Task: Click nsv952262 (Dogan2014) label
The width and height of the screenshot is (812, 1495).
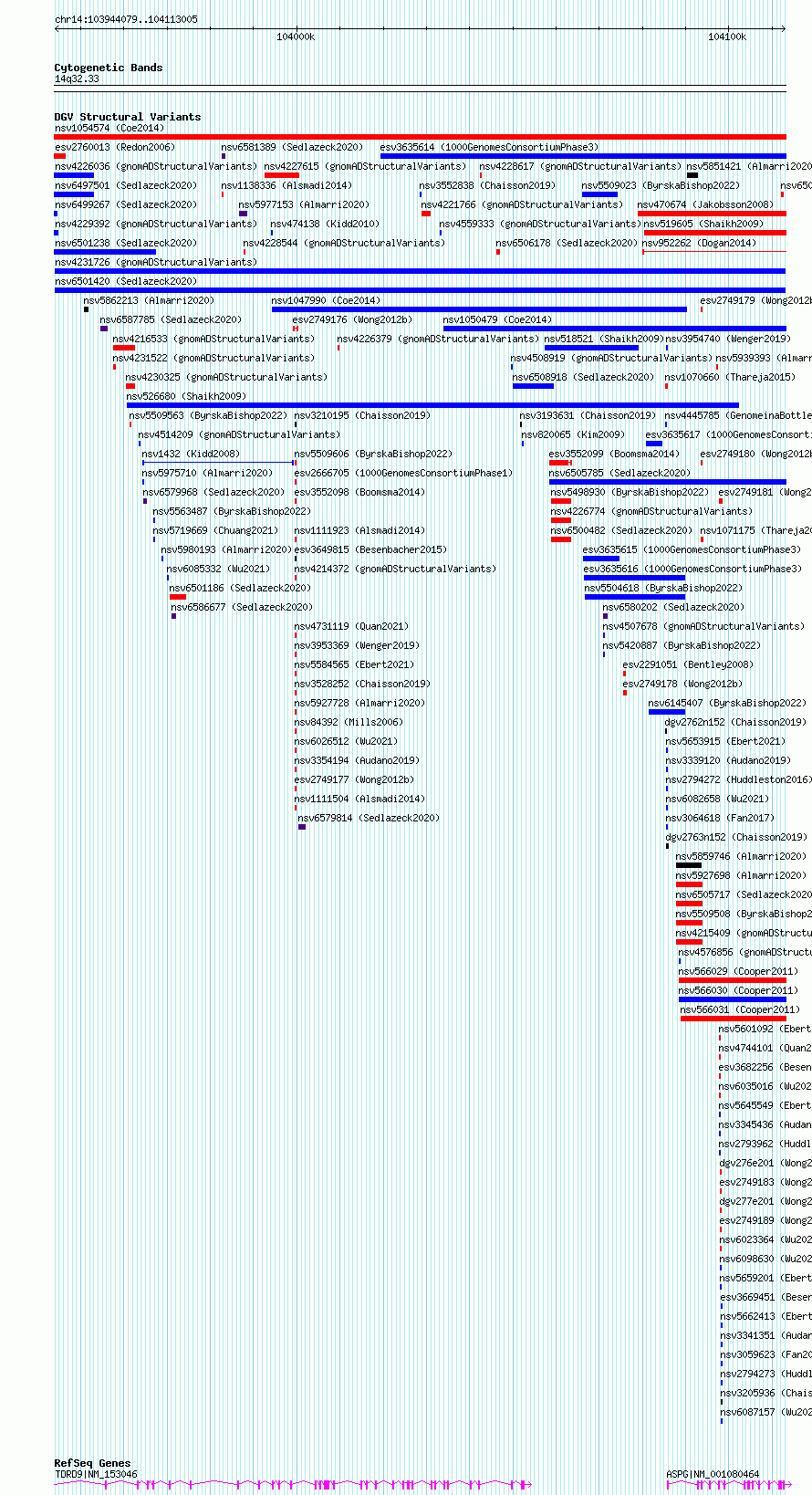Action: [x=700, y=243]
